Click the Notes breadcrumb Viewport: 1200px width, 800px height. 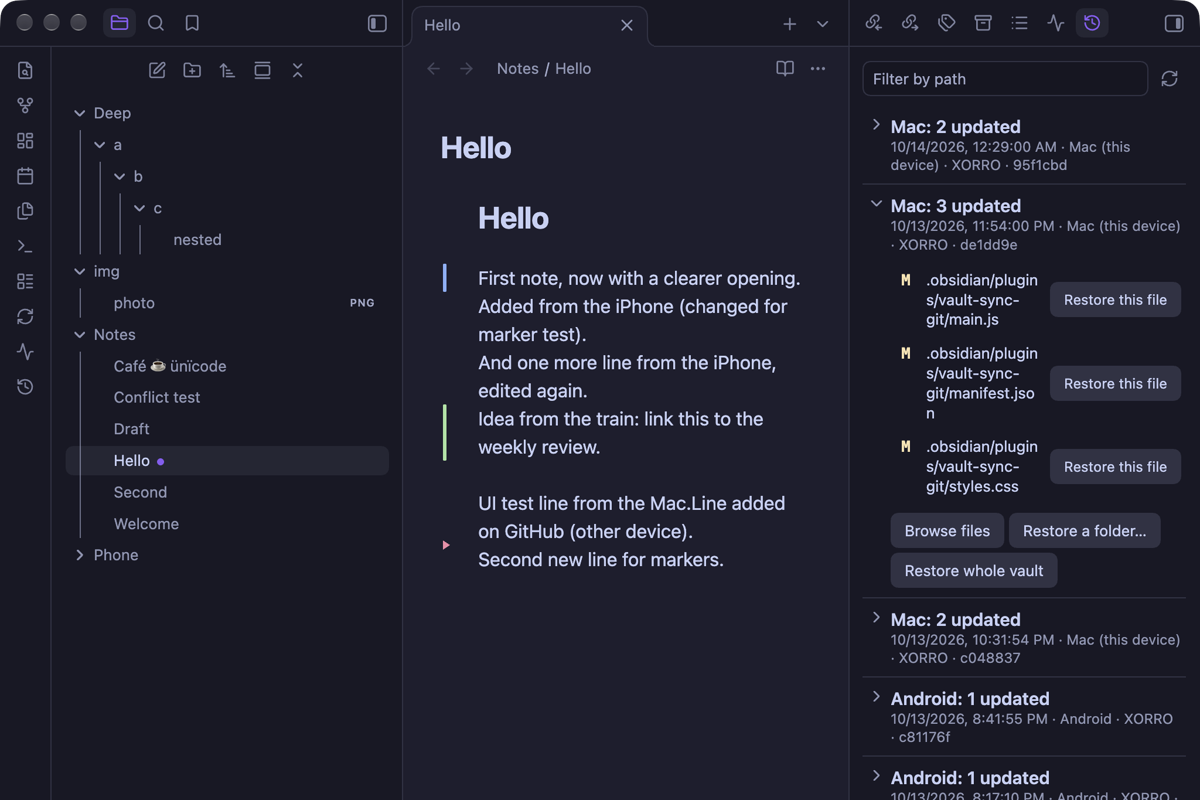(x=518, y=69)
